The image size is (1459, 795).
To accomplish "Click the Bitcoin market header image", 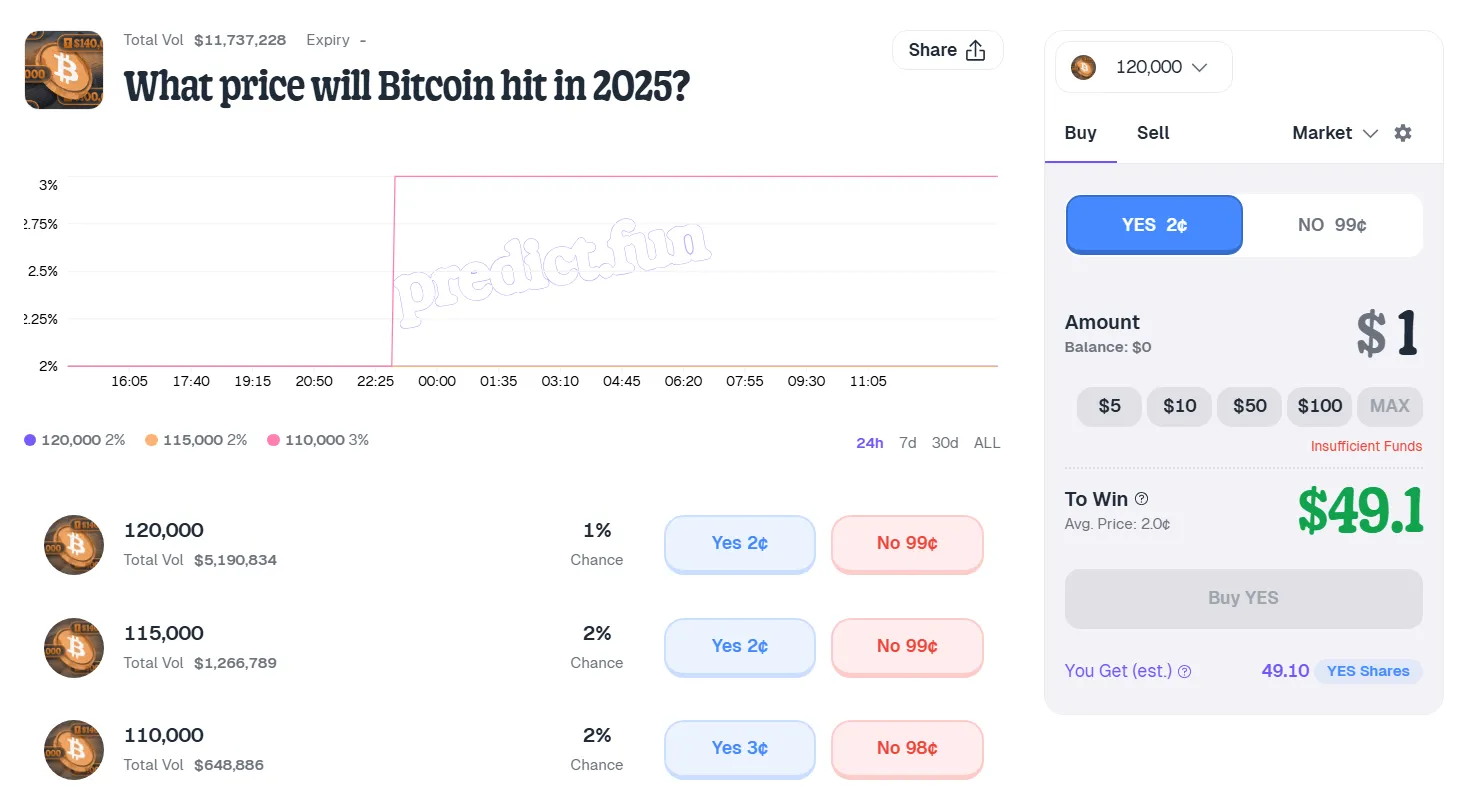I will click(x=64, y=70).
